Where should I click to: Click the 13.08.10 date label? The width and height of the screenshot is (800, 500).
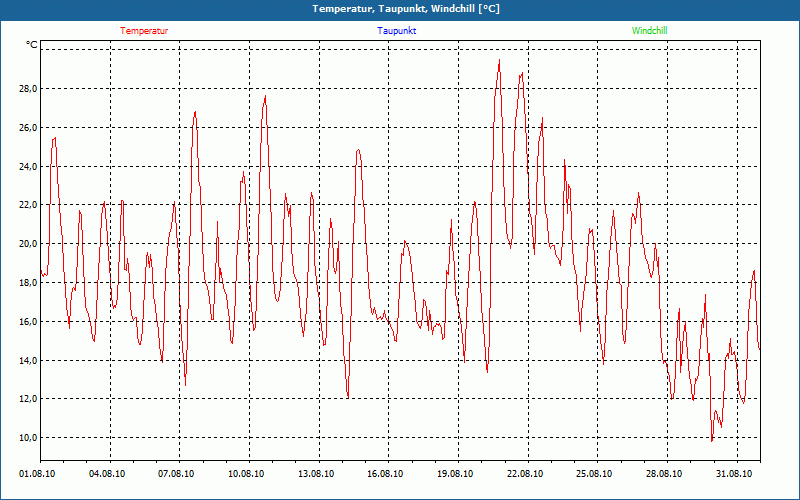(316, 474)
